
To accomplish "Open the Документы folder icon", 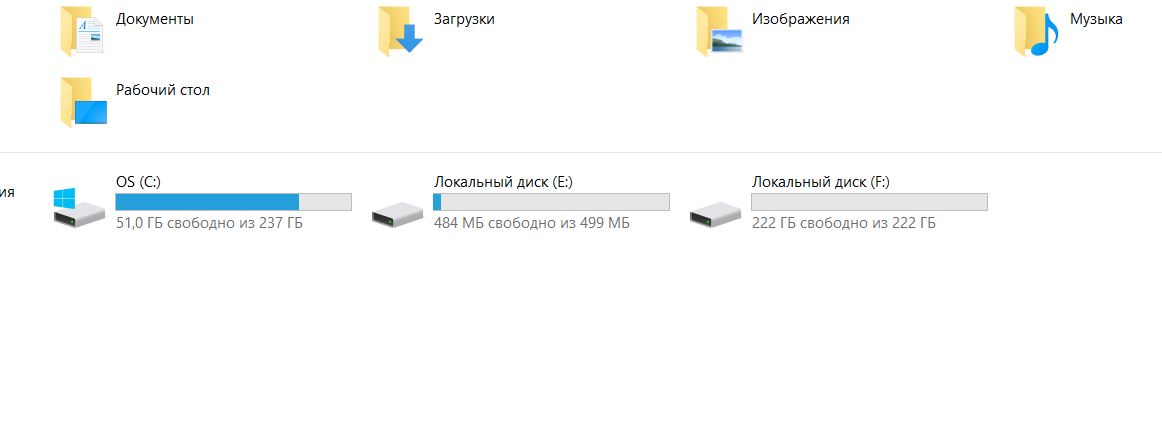I will tap(82, 30).
